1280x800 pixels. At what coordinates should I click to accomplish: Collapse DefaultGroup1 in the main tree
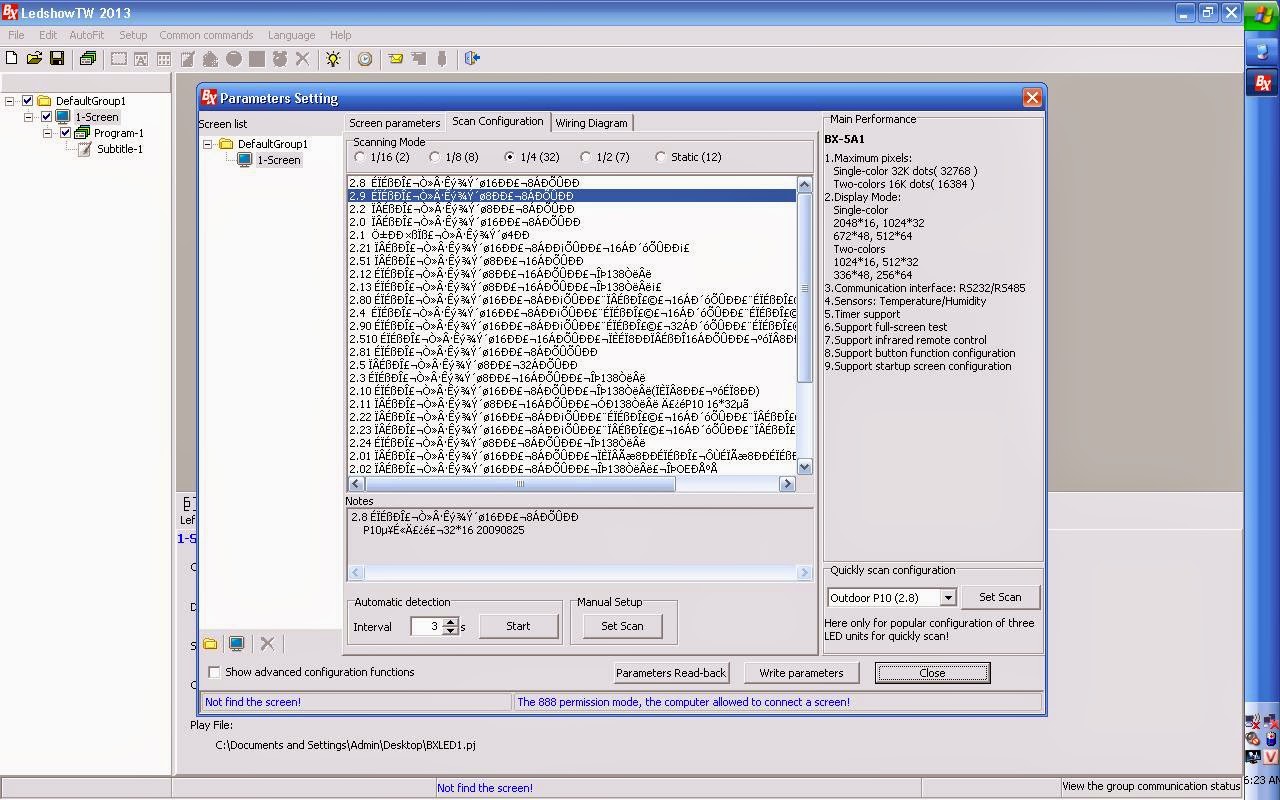tap(9, 101)
